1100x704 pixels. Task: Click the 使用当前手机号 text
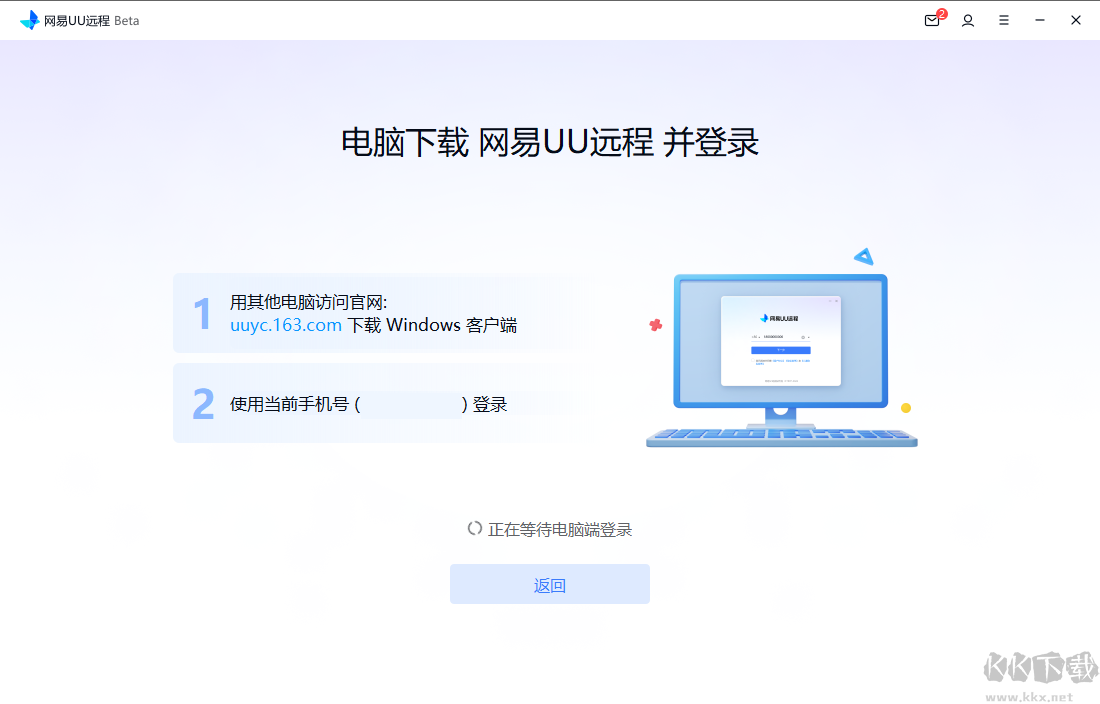tap(289, 405)
